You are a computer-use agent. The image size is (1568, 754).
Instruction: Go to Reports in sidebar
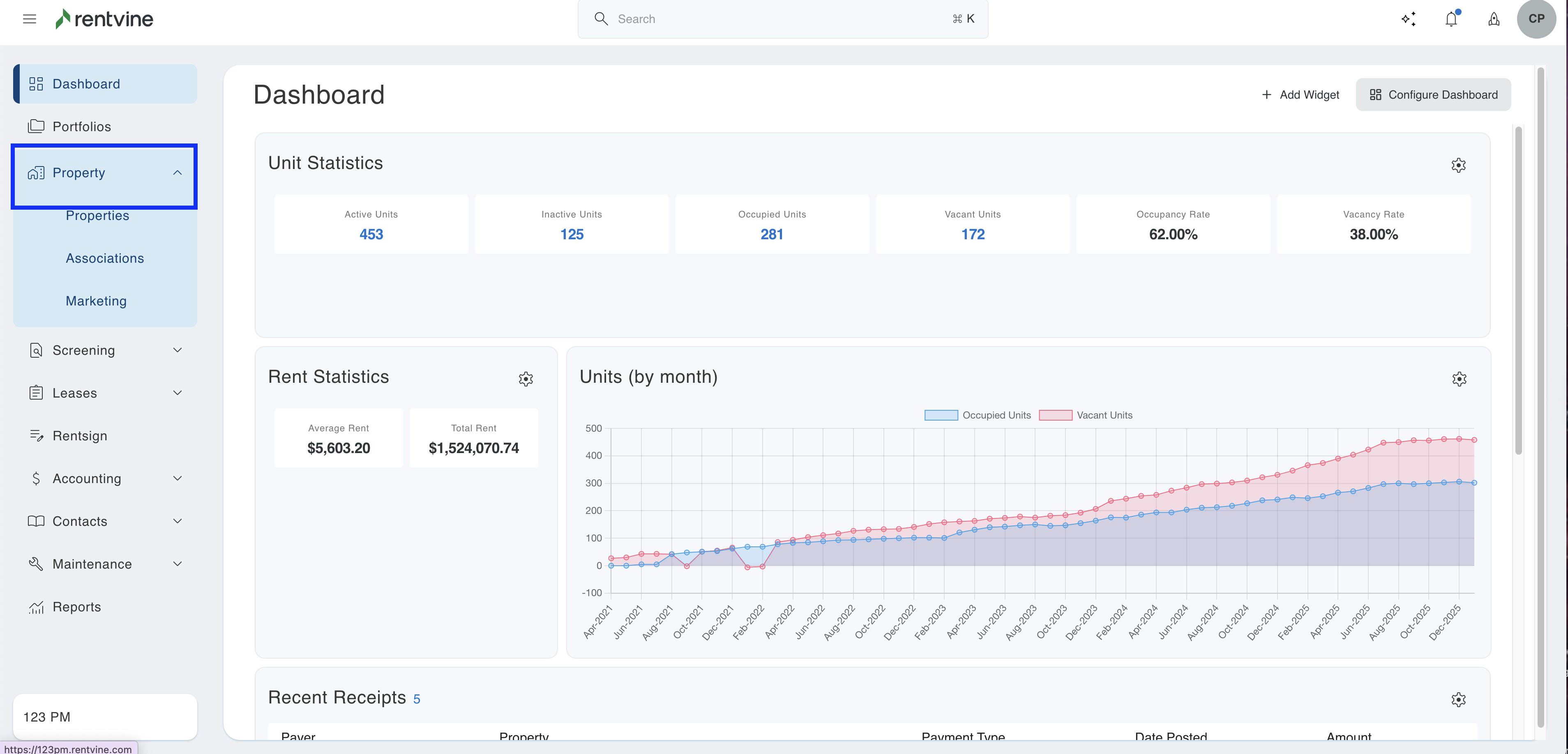(x=77, y=607)
